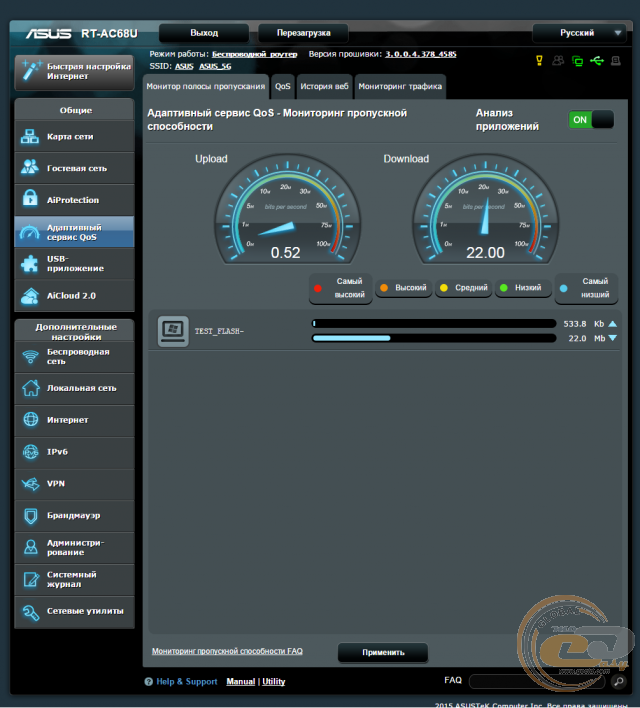Open the Сетевые утилиты wrench icon

pos(31,612)
